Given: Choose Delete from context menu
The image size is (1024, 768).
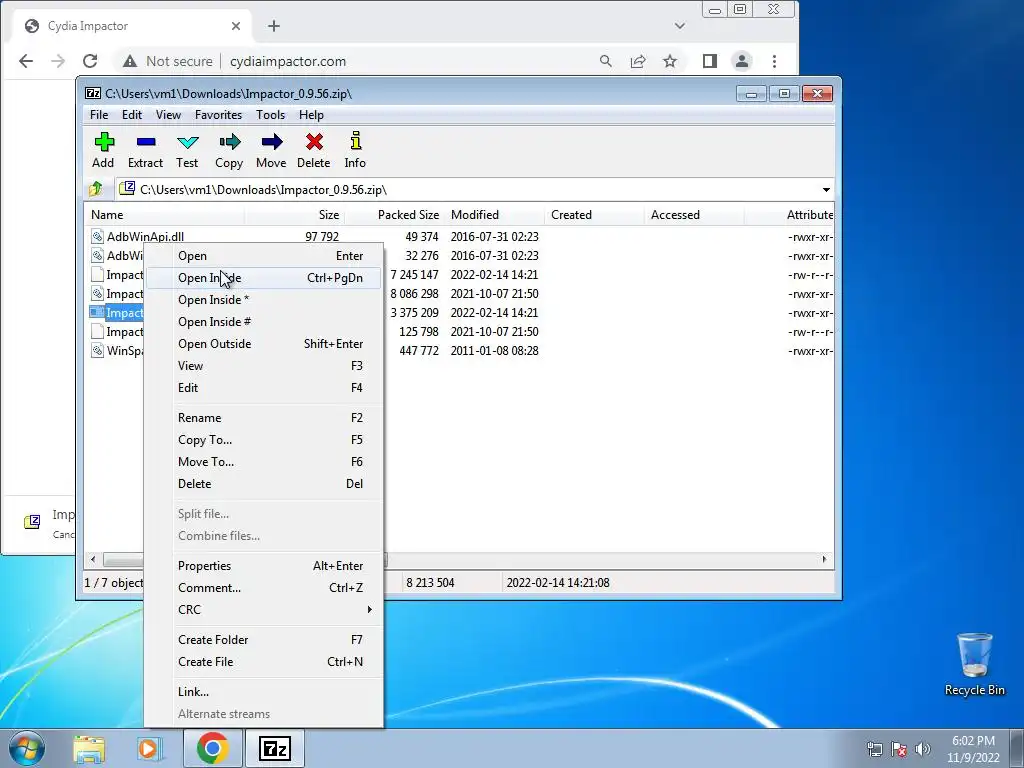Looking at the screenshot, I should tap(263, 484).
